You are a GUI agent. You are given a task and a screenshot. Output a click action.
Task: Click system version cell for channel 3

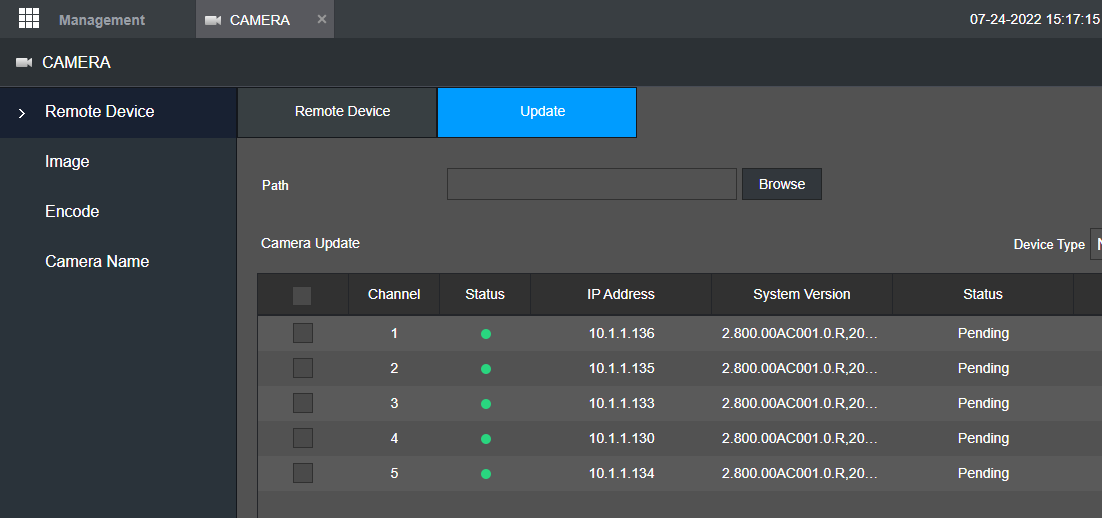(800, 403)
